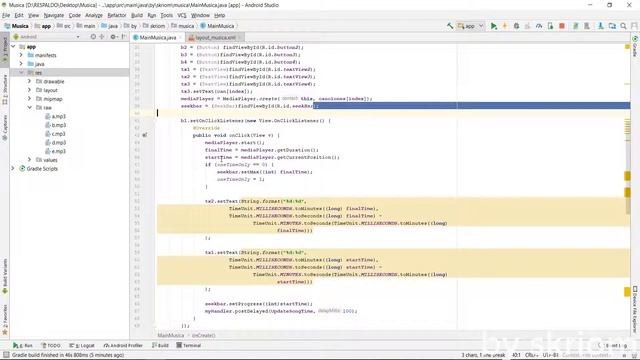Collapse the res folder
640x360 pixels.
tap(21, 73)
